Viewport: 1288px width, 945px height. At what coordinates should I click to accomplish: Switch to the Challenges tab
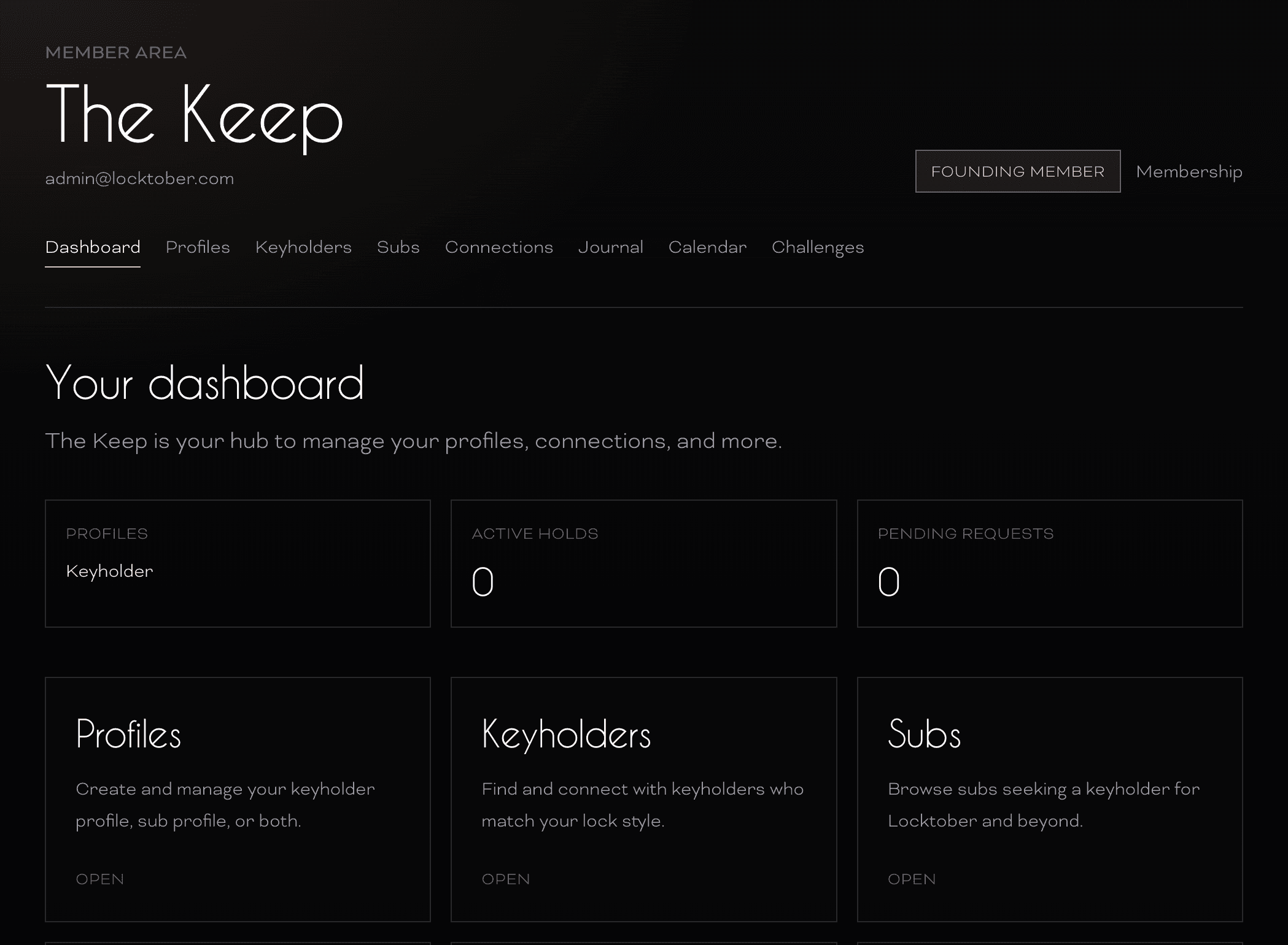818,247
